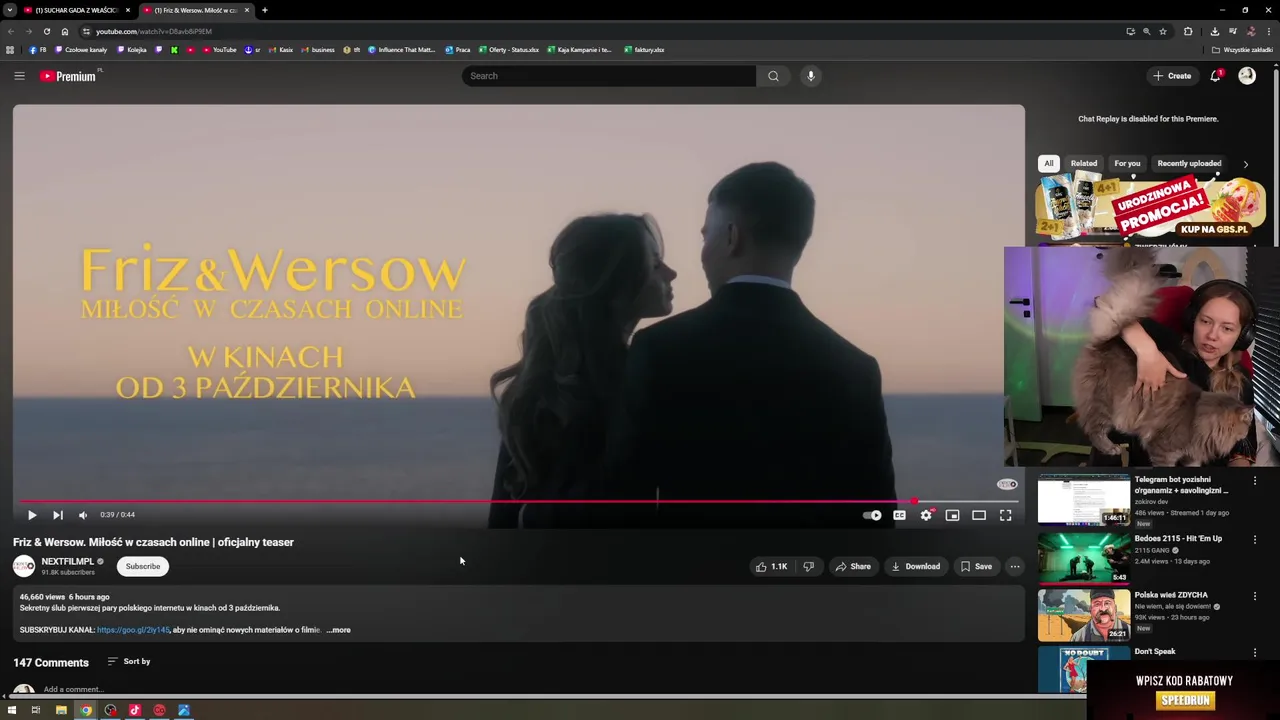
Task: Download the video
Action: [x=915, y=566]
